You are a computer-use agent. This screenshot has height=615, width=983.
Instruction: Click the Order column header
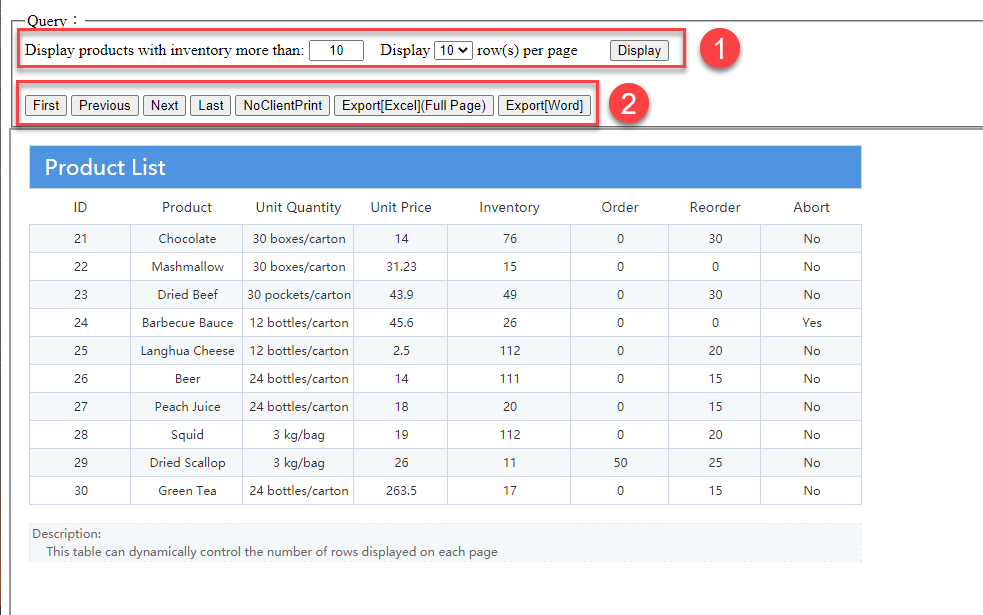click(x=619, y=207)
